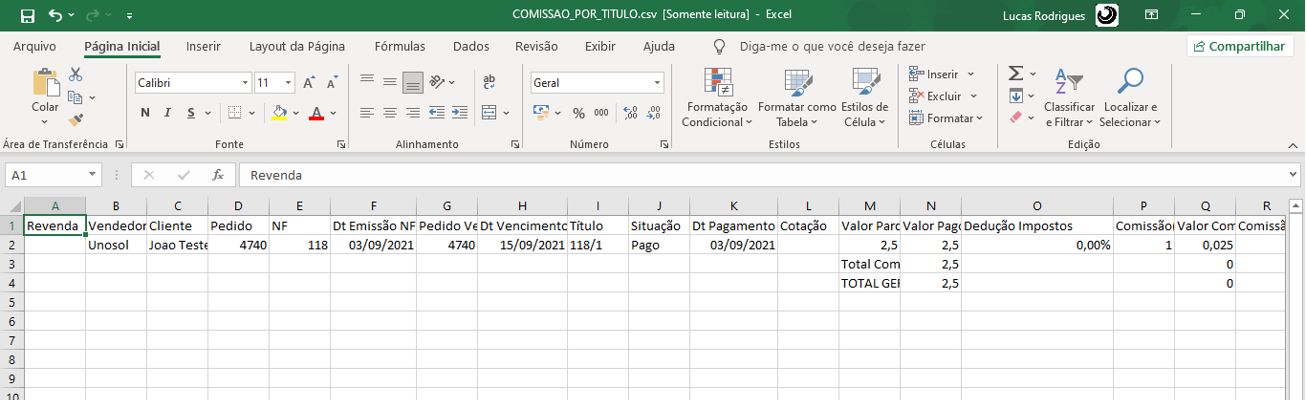Viewport: 1307px width, 400px height.
Task: Open the Fórmulas ribbon tab
Action: [399, 46]
